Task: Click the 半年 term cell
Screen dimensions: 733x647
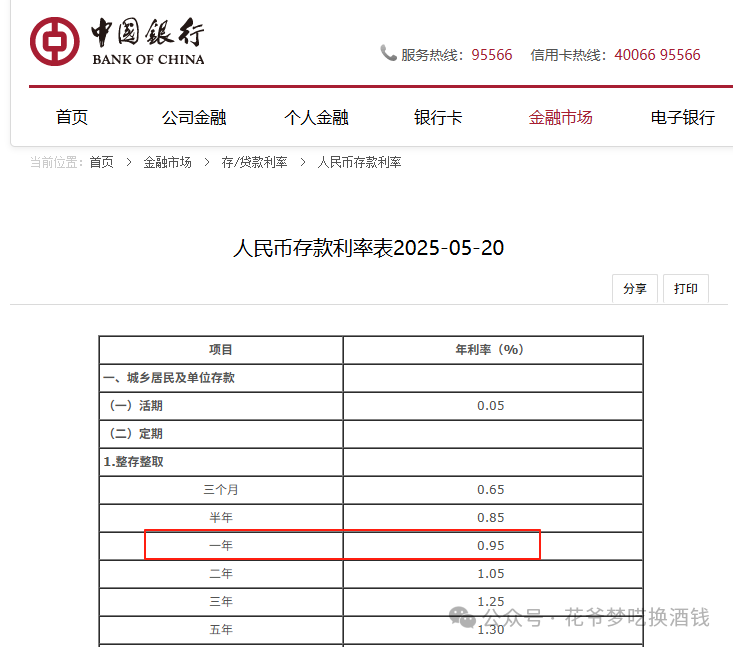Action: [x=221, y=518]
